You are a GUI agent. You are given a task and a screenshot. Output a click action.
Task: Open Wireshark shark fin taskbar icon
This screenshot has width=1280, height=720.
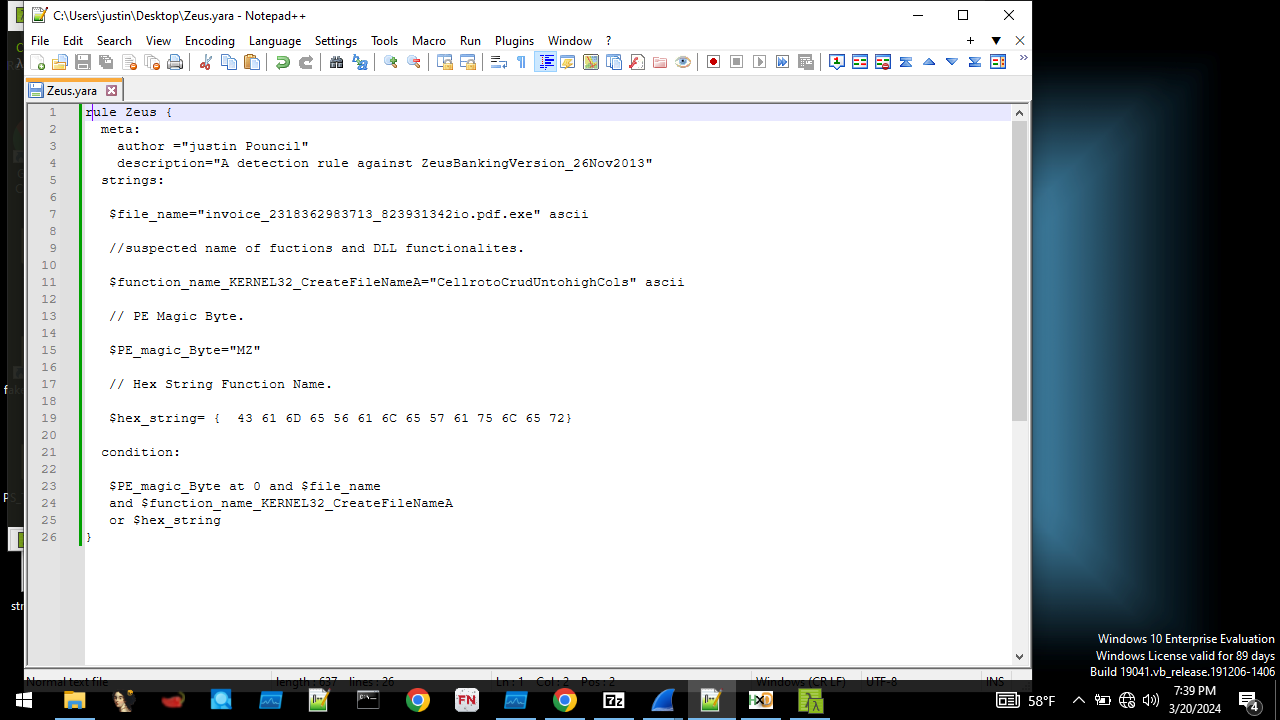[662, 700]
